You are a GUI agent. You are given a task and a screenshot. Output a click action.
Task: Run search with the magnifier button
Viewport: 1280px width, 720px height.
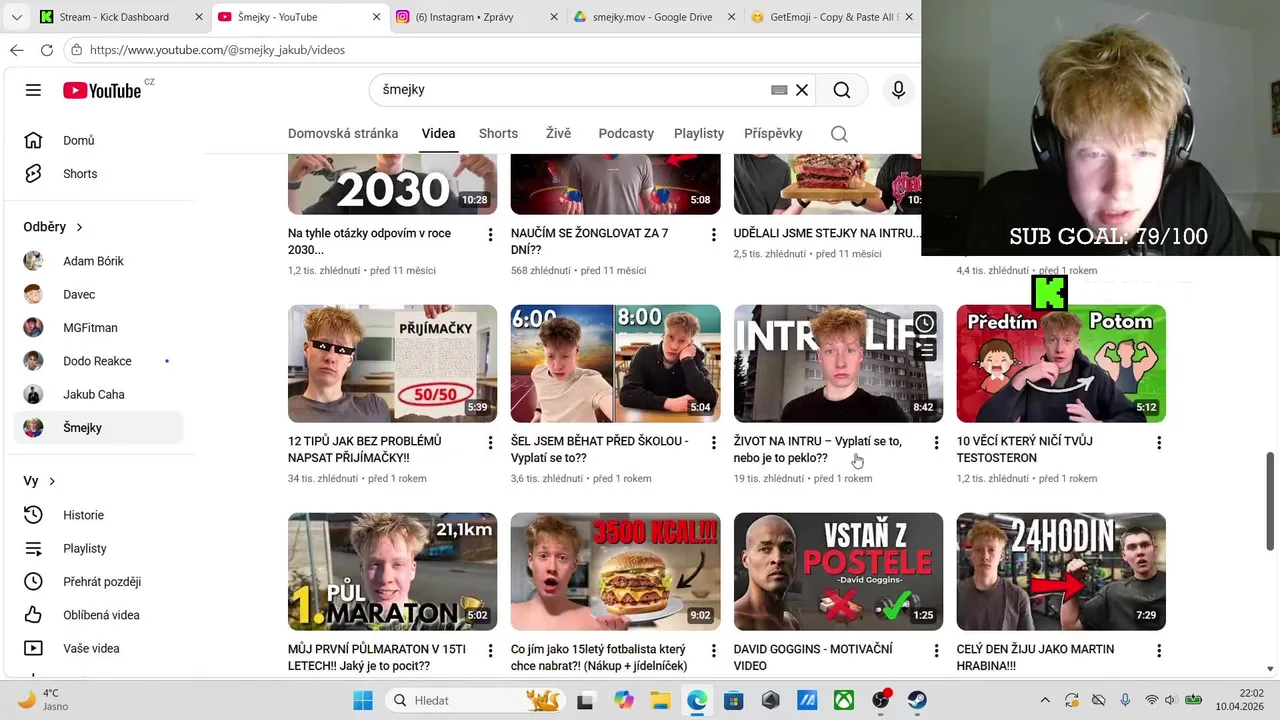click(842, 90)
